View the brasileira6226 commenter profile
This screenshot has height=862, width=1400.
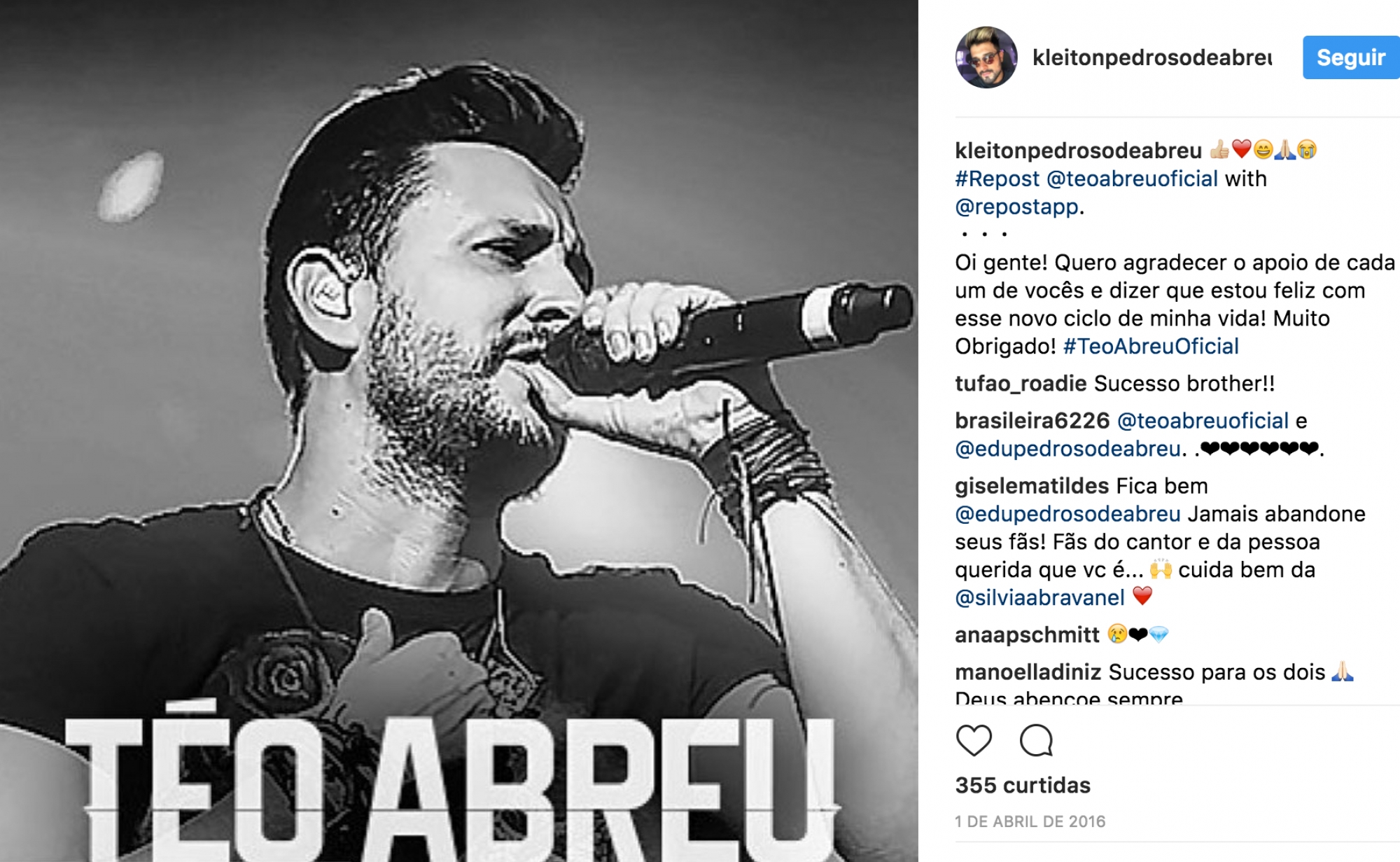pos(1032,421)
